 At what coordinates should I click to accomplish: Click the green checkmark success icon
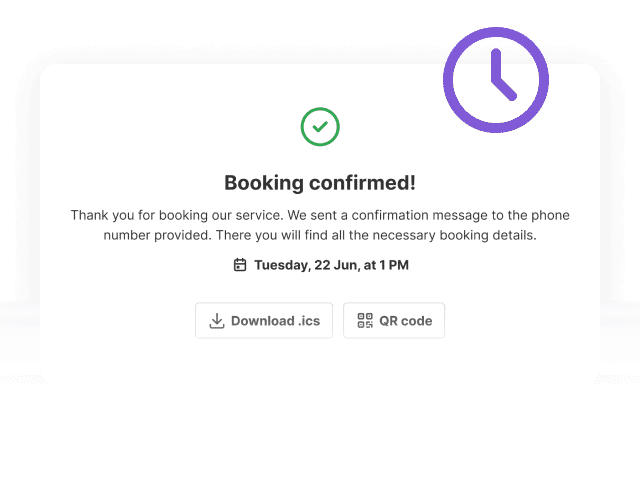click(320, 127)
